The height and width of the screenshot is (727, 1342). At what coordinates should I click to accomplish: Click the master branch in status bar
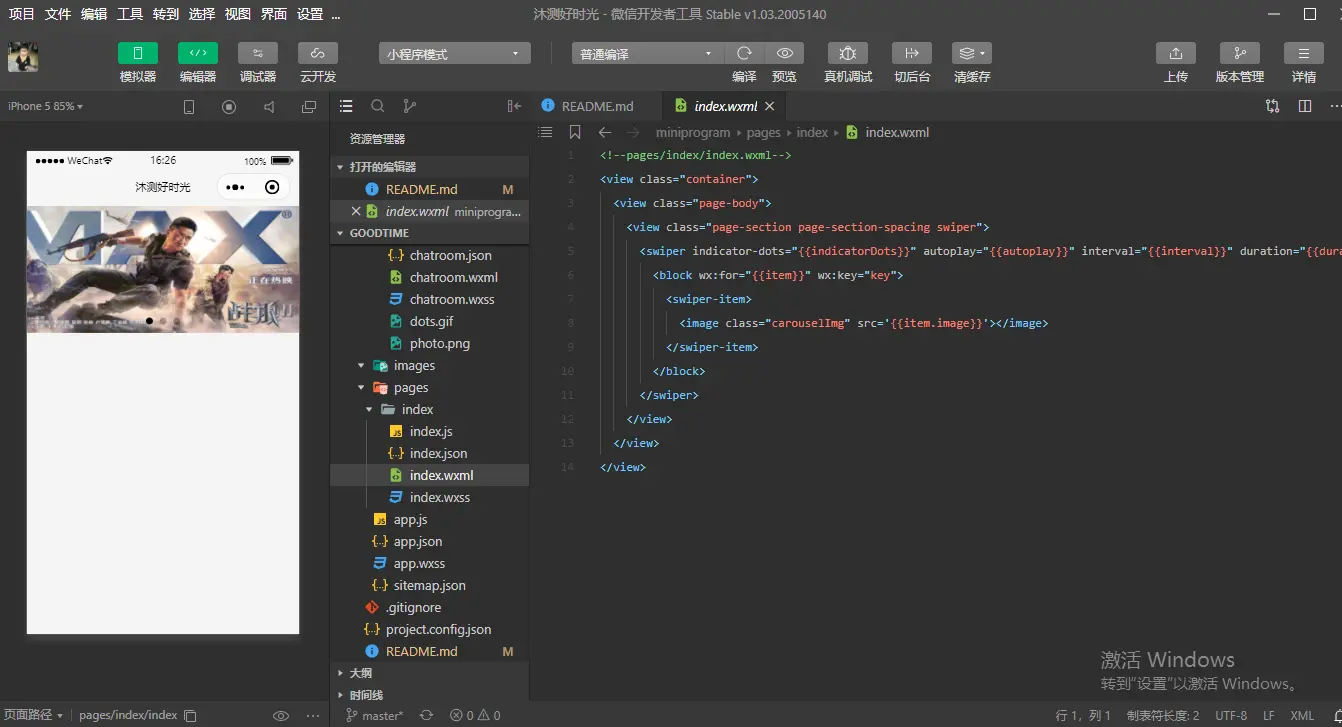pos(376,715)
